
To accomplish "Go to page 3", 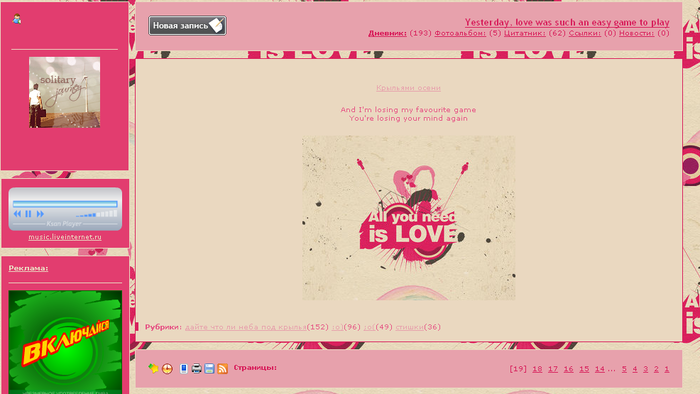I will (x=646, y=369).
